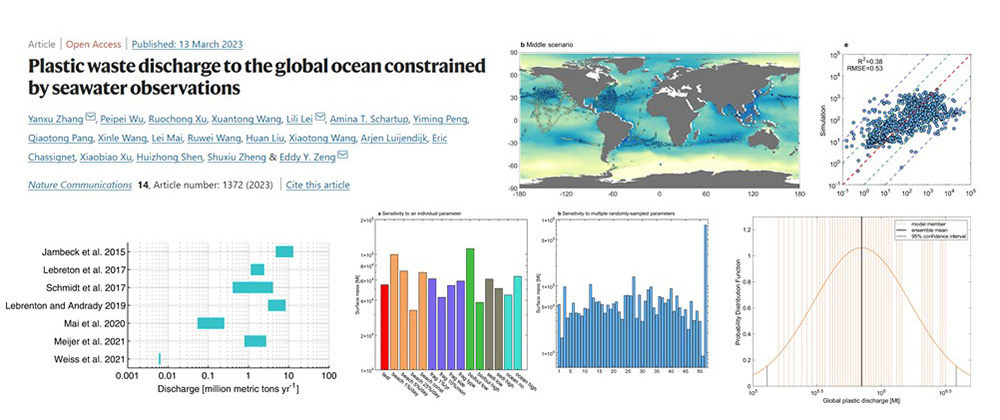The height and width of the screenshot is (420, 1000).
Task: Open the Published: 13 March 2023 link
Action: pos(187,44)
